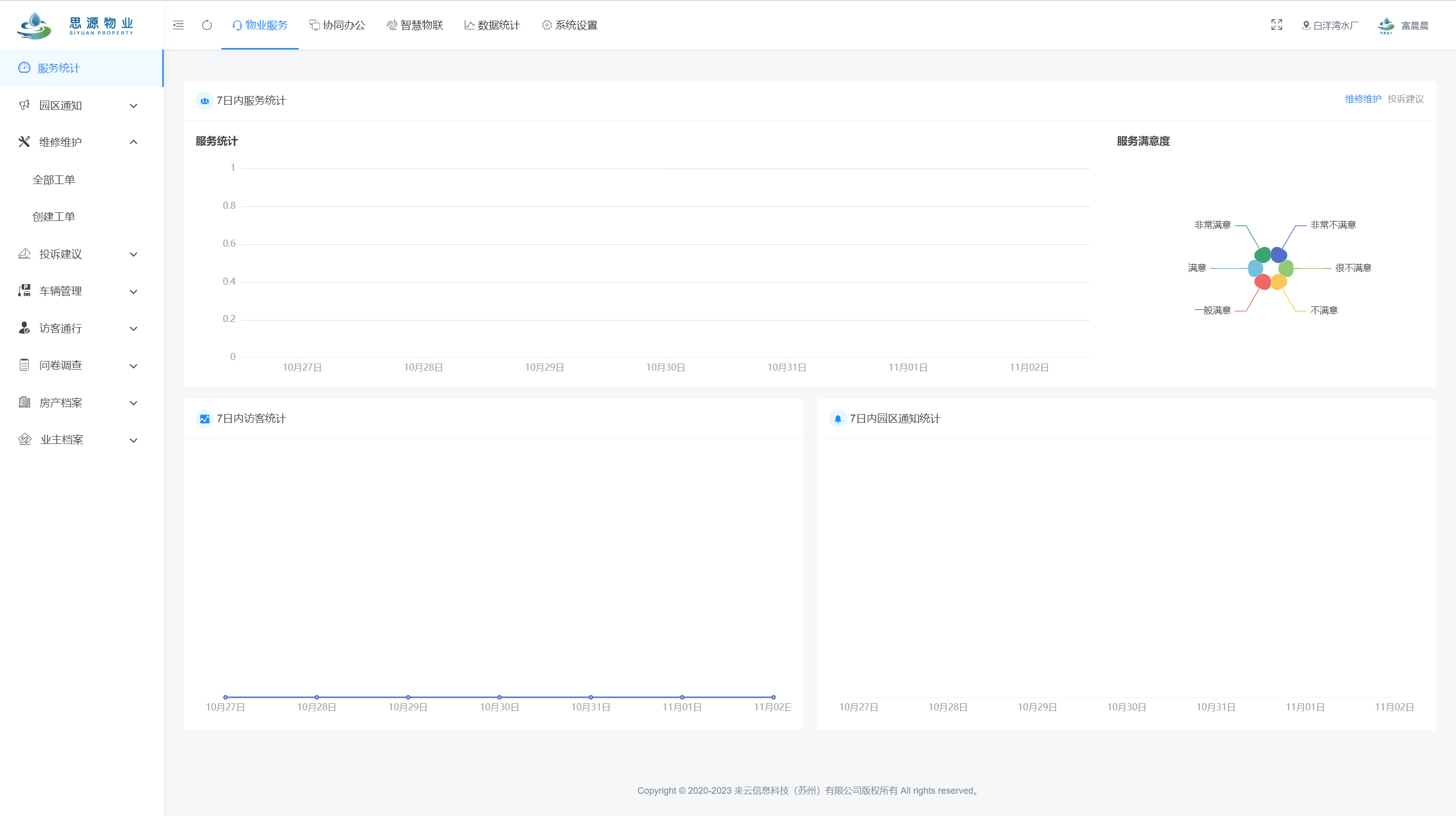Screen dimensions: 1456x816
Task: Click the megaphone icon for 园区通知
Action: pos(24,105)
